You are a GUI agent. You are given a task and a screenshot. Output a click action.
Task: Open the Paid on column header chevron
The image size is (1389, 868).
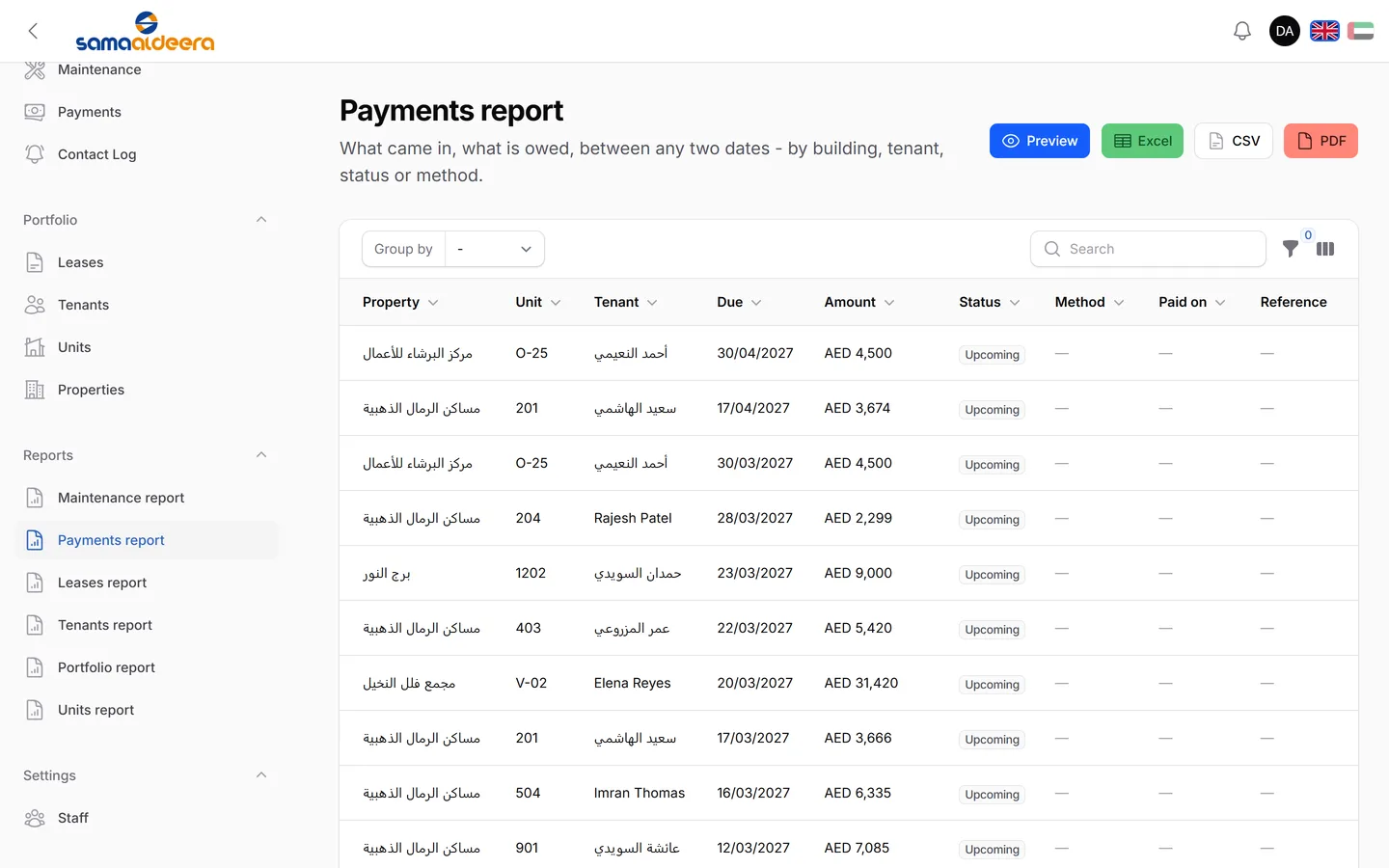[x=1220, y=303]
